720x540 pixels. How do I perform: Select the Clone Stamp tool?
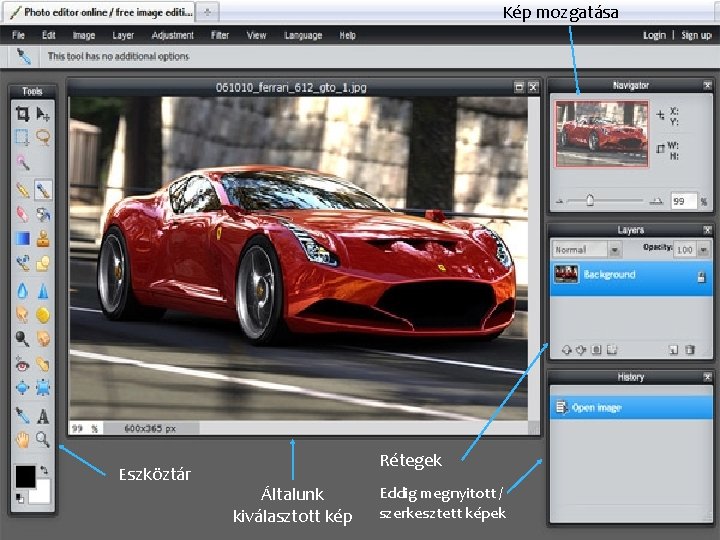pos(43,239)
